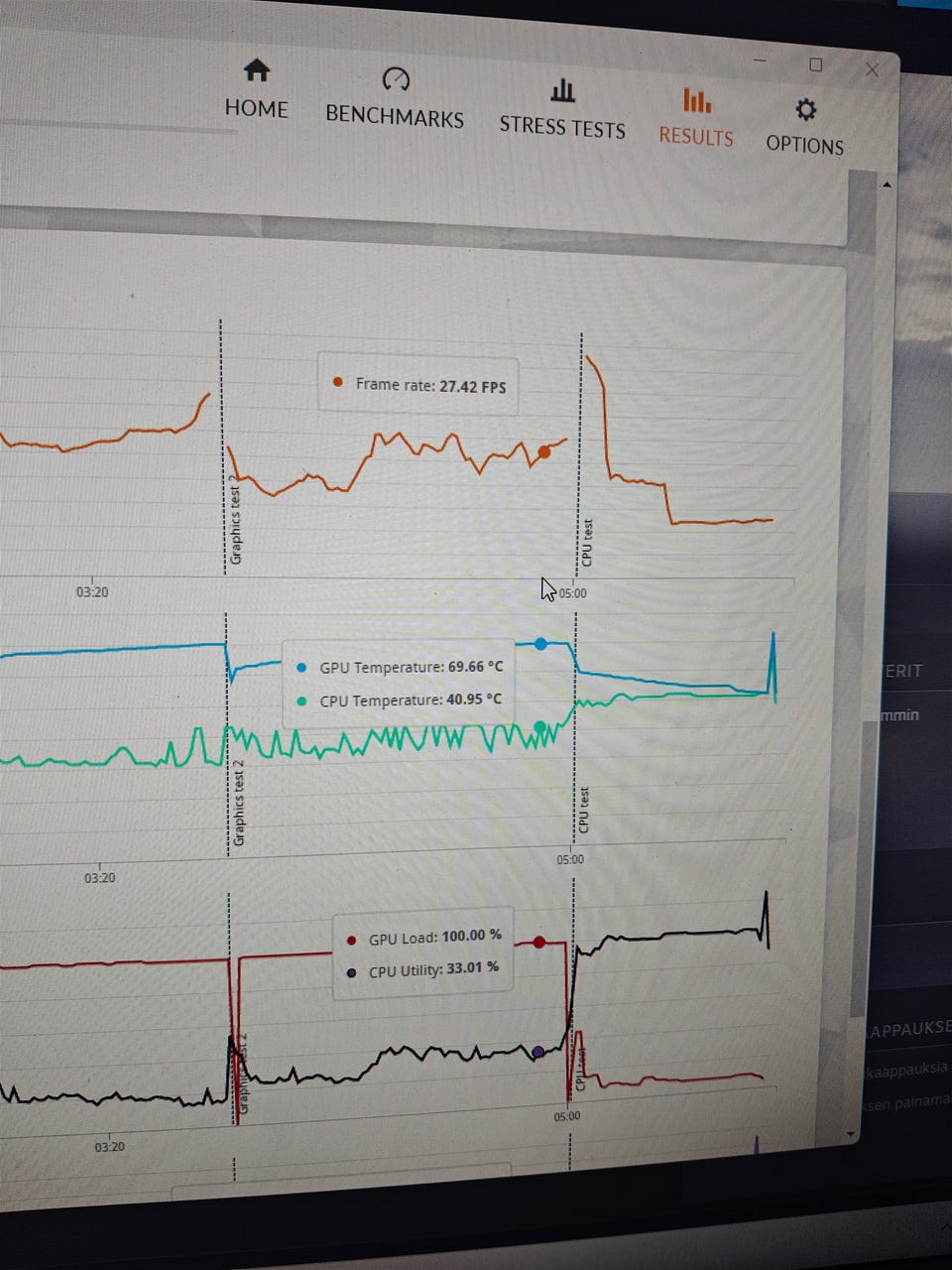The width and height of the screenshot is (952, 1270).
Task: Click the 03:20 label on load chart
Action: click(110, 1146)
